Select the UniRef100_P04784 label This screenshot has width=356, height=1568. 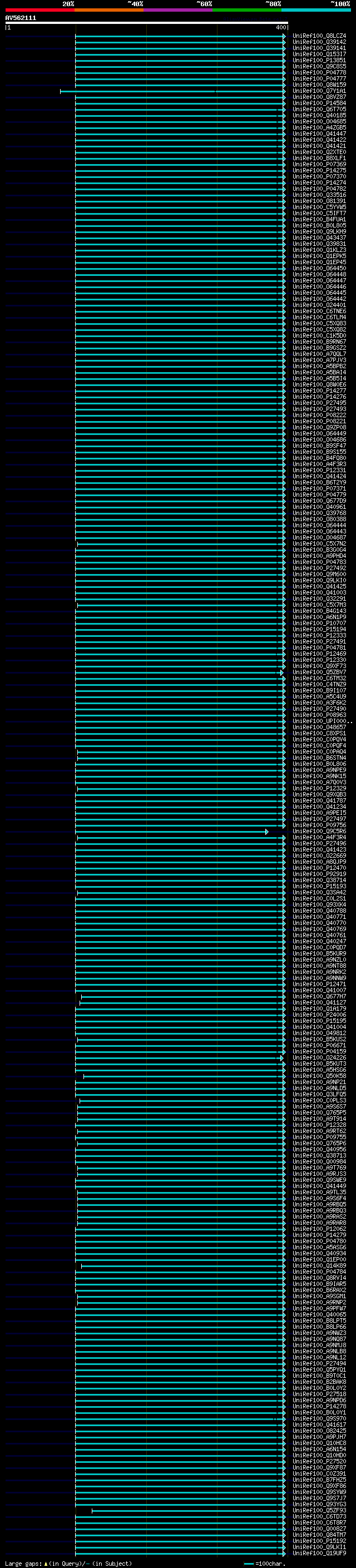pos(319,1272)
